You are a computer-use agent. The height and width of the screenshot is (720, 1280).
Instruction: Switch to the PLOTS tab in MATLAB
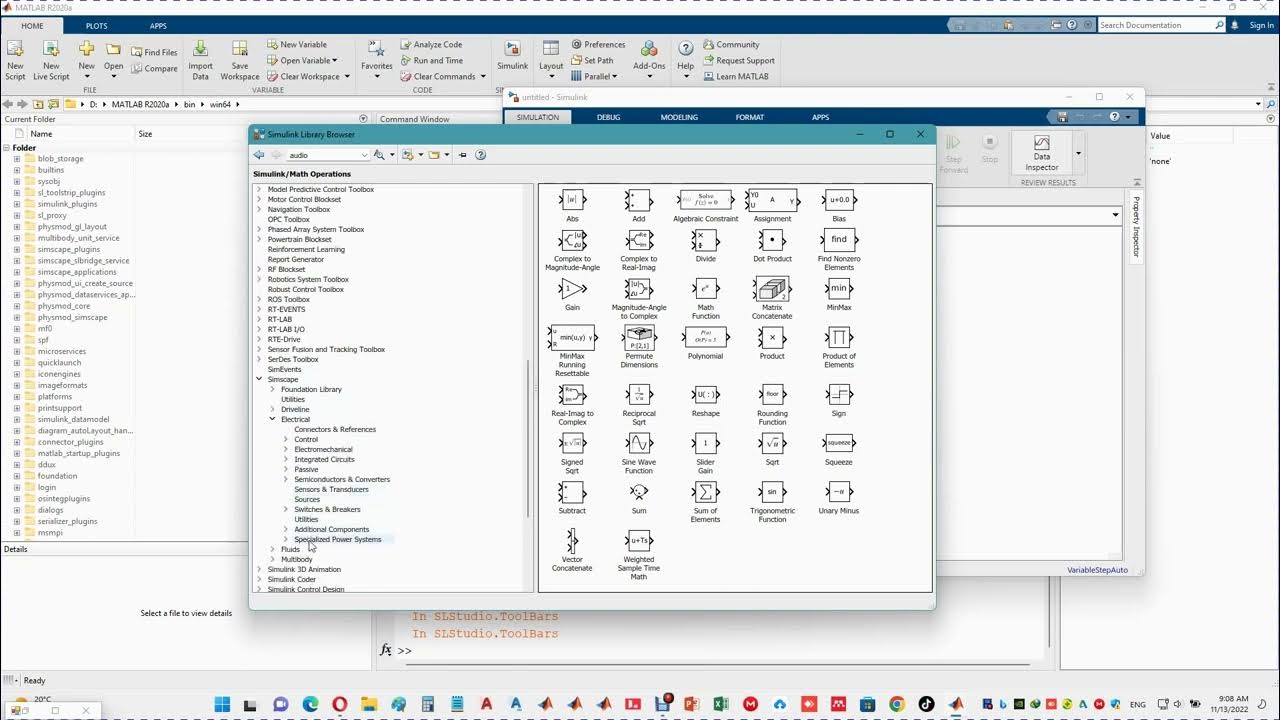[x=97, y=25]
